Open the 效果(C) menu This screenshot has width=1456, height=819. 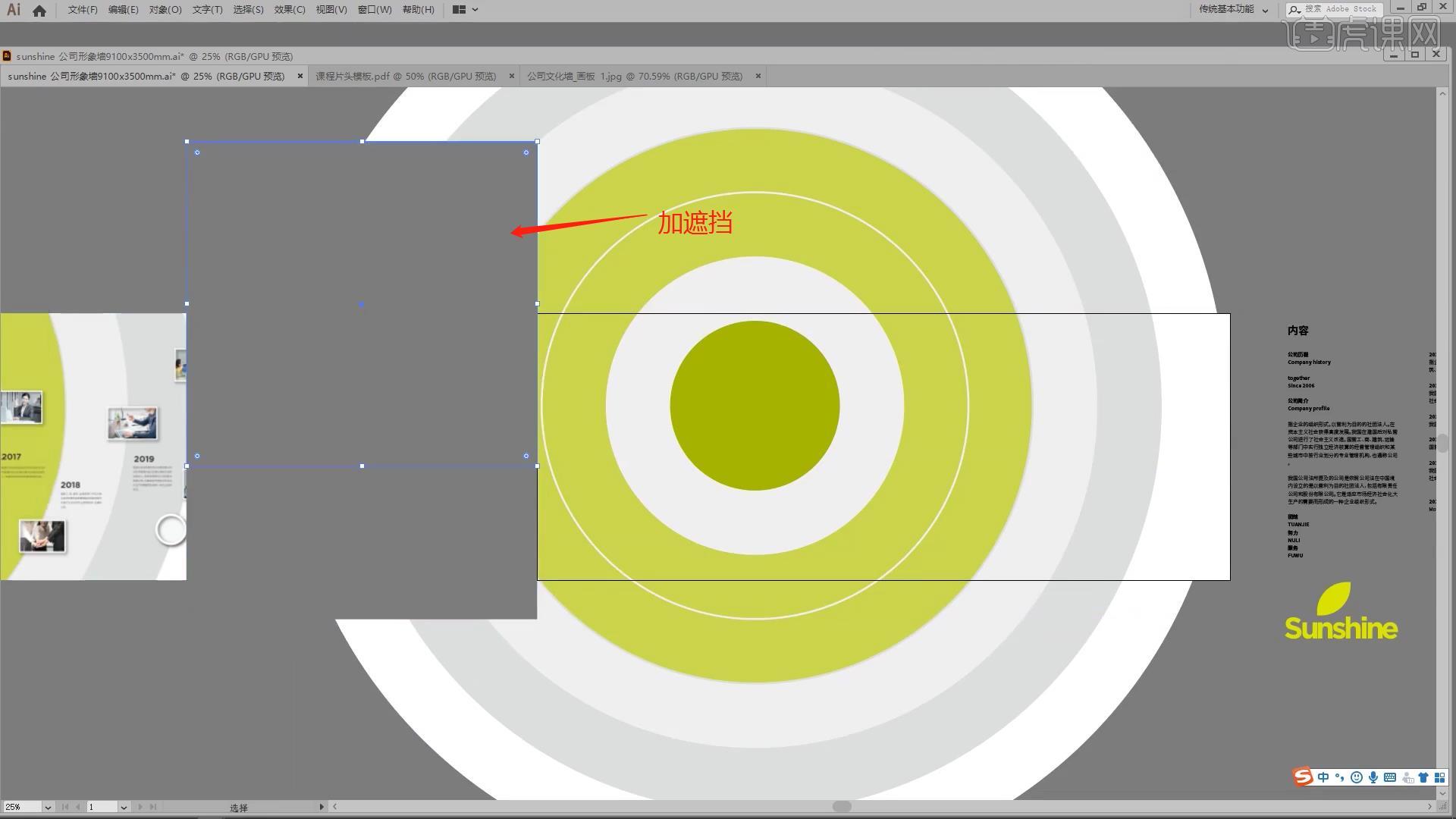[x=289, y=10]
